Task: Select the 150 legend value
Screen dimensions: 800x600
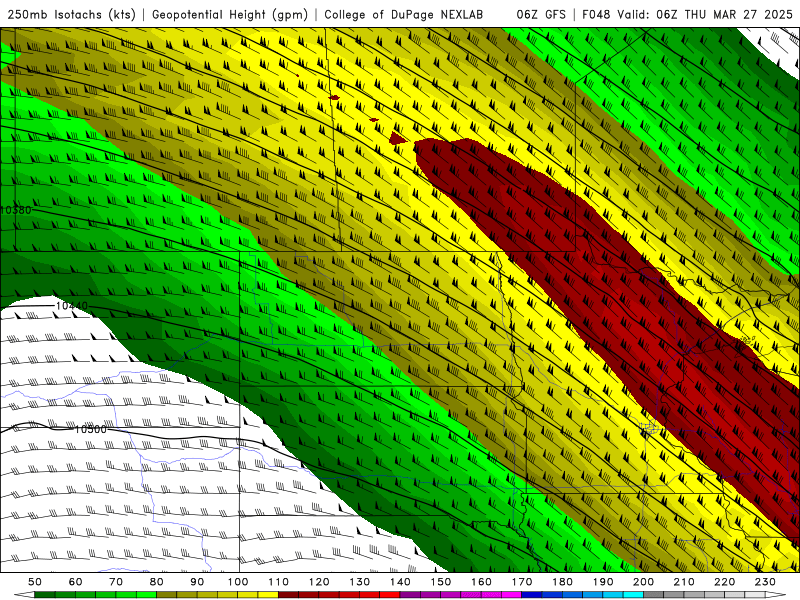Action: pos(441,582)
